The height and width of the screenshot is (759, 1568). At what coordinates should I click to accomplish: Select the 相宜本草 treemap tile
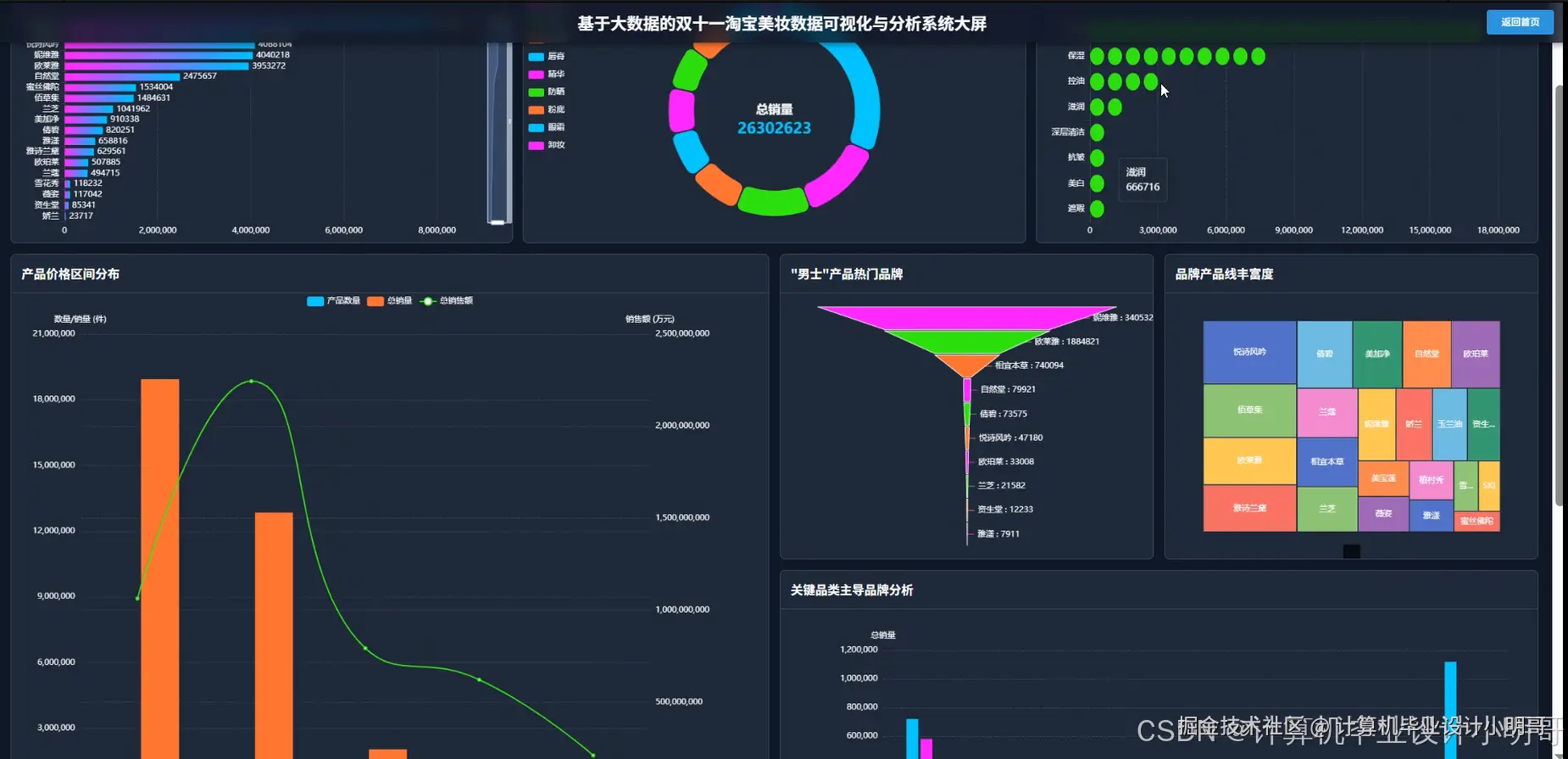click(1327, 461)
